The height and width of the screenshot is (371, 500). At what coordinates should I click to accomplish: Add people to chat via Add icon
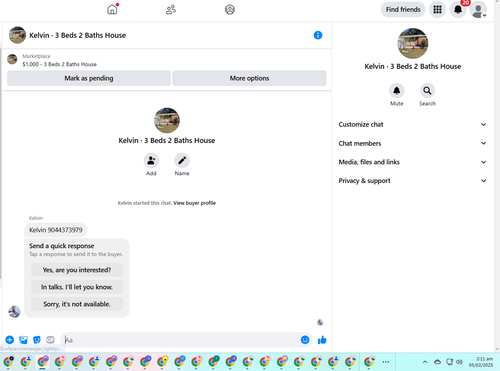151,161
